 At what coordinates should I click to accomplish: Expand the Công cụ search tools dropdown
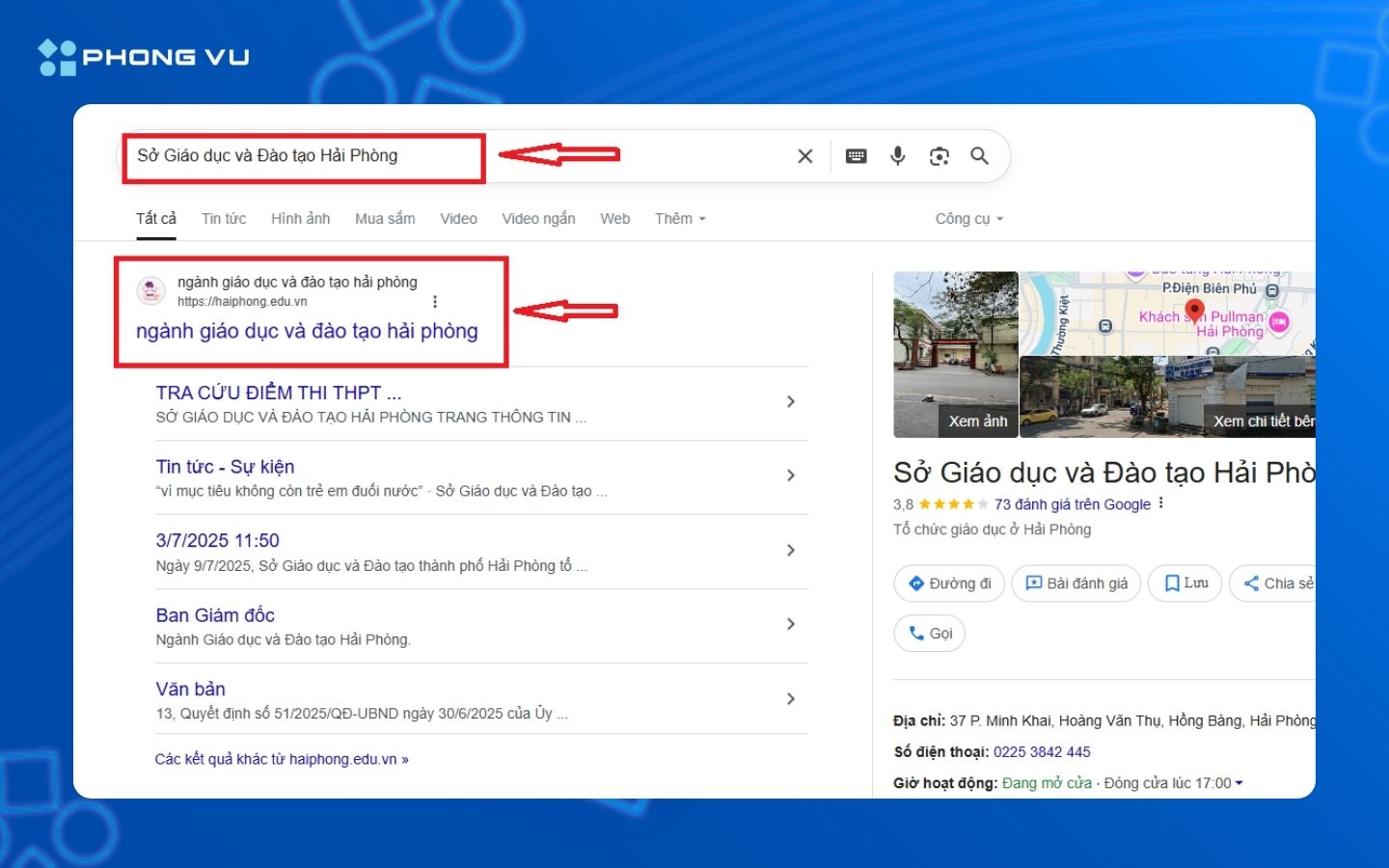tap(967, 218)
